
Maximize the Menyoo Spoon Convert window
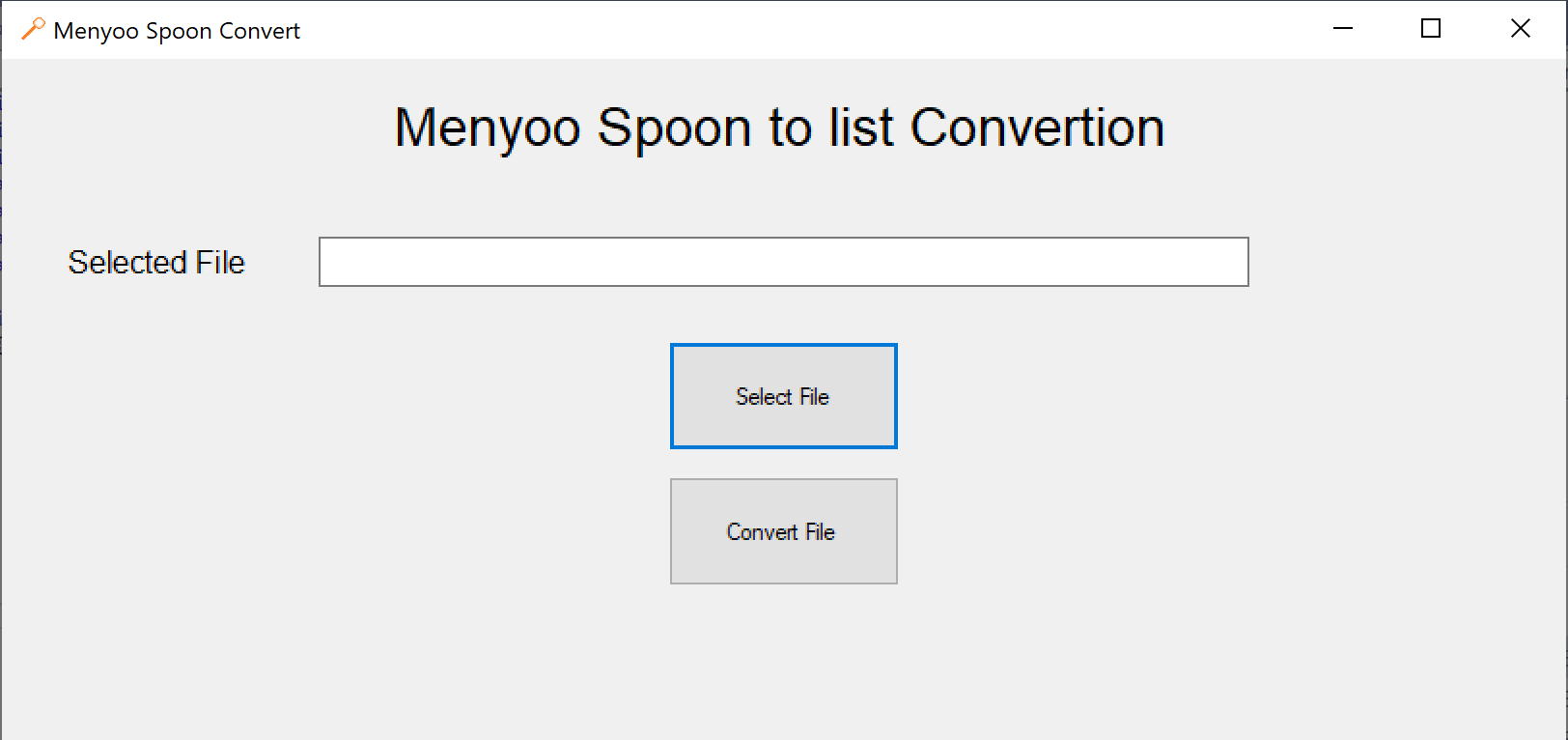click(x=1431, y=29)
